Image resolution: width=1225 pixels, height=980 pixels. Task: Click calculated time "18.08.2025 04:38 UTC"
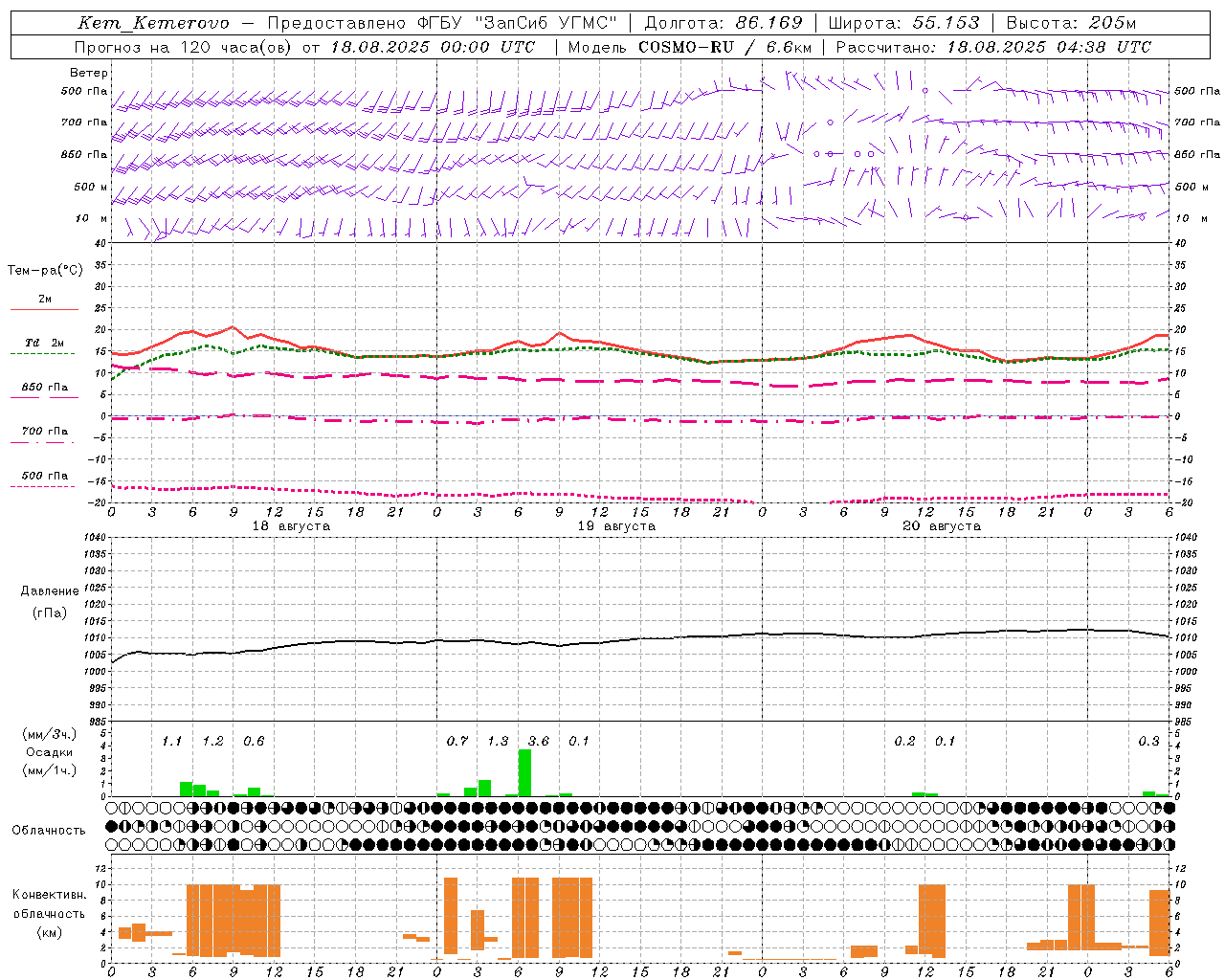(x=1049, y=47)
